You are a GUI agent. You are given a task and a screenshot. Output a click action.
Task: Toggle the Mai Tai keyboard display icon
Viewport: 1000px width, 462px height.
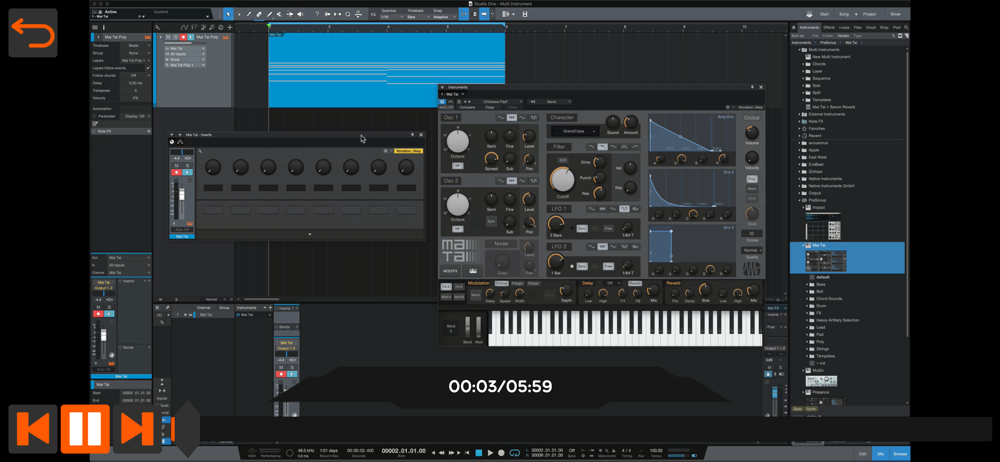point(473,271)
